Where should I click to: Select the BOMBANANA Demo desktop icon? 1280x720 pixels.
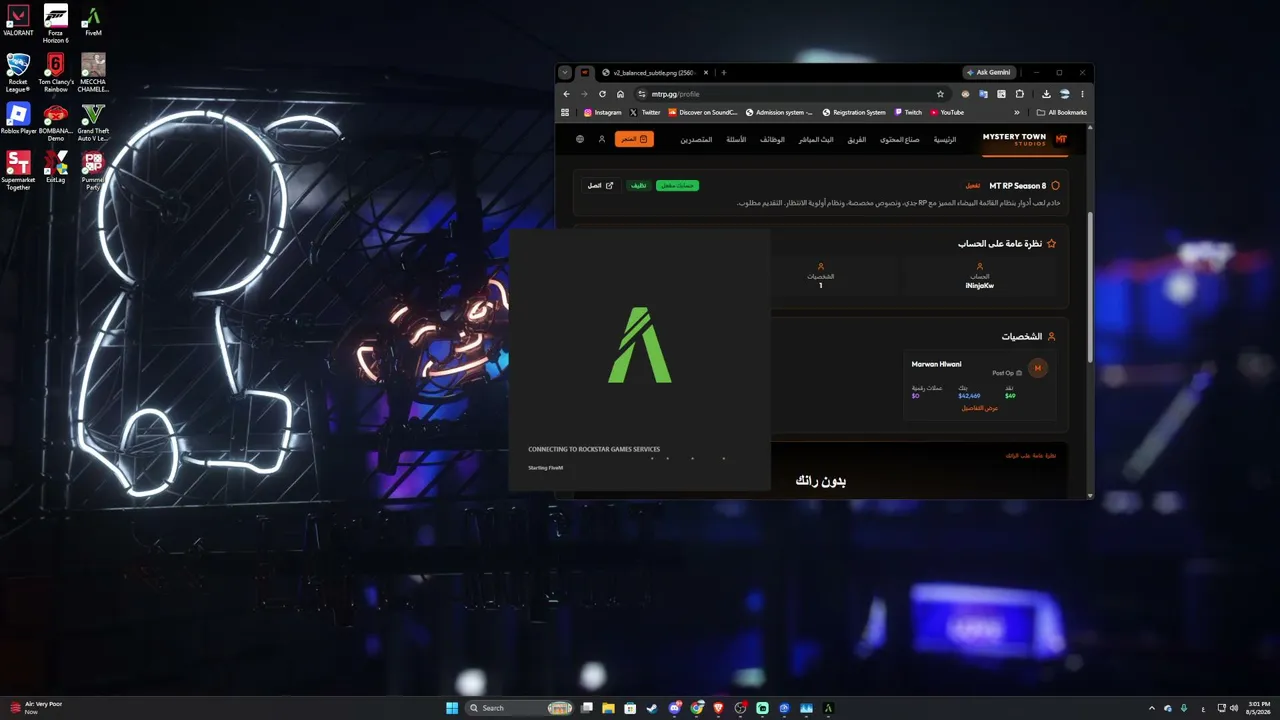click(x=56, y=122)
